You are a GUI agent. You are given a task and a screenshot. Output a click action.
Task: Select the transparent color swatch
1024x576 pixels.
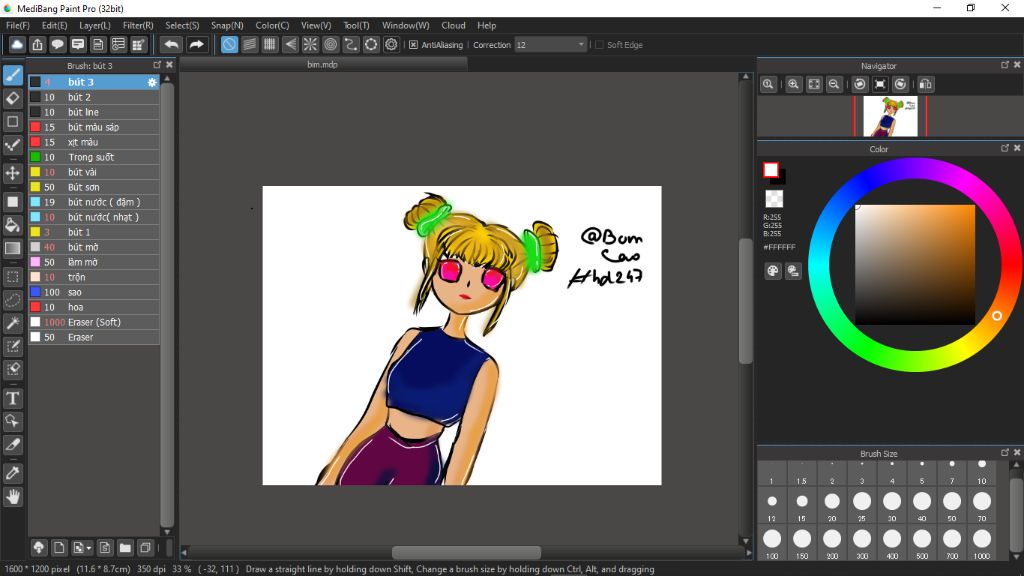[774, 199]
